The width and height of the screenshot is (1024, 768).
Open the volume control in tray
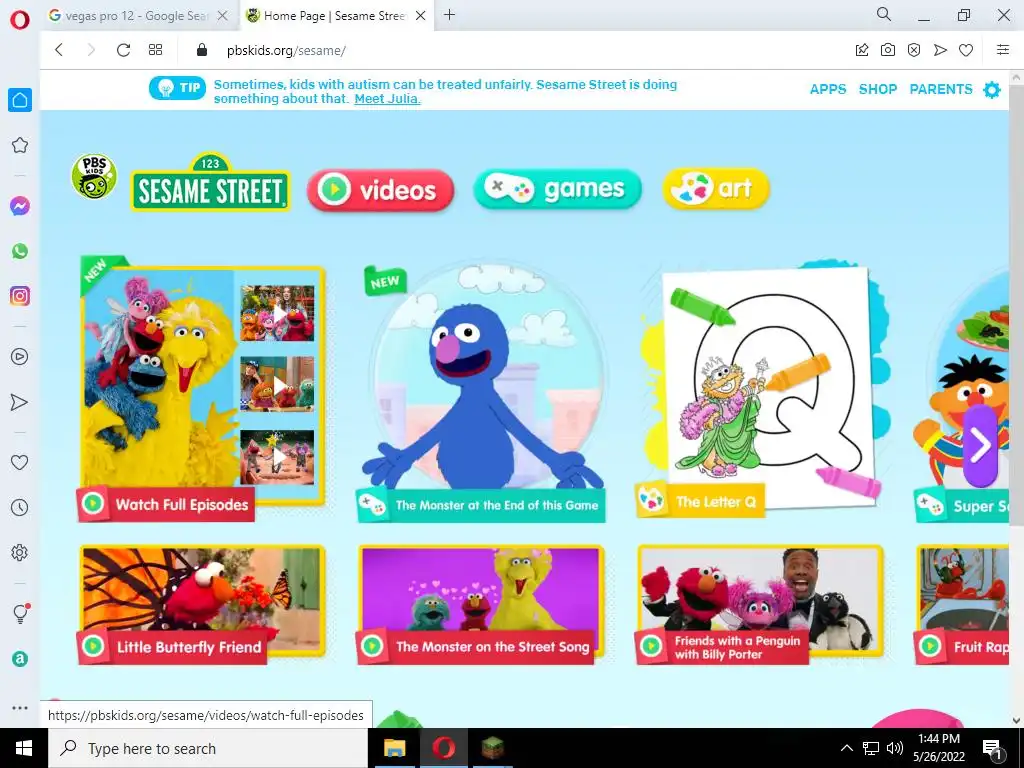(895, 748)
